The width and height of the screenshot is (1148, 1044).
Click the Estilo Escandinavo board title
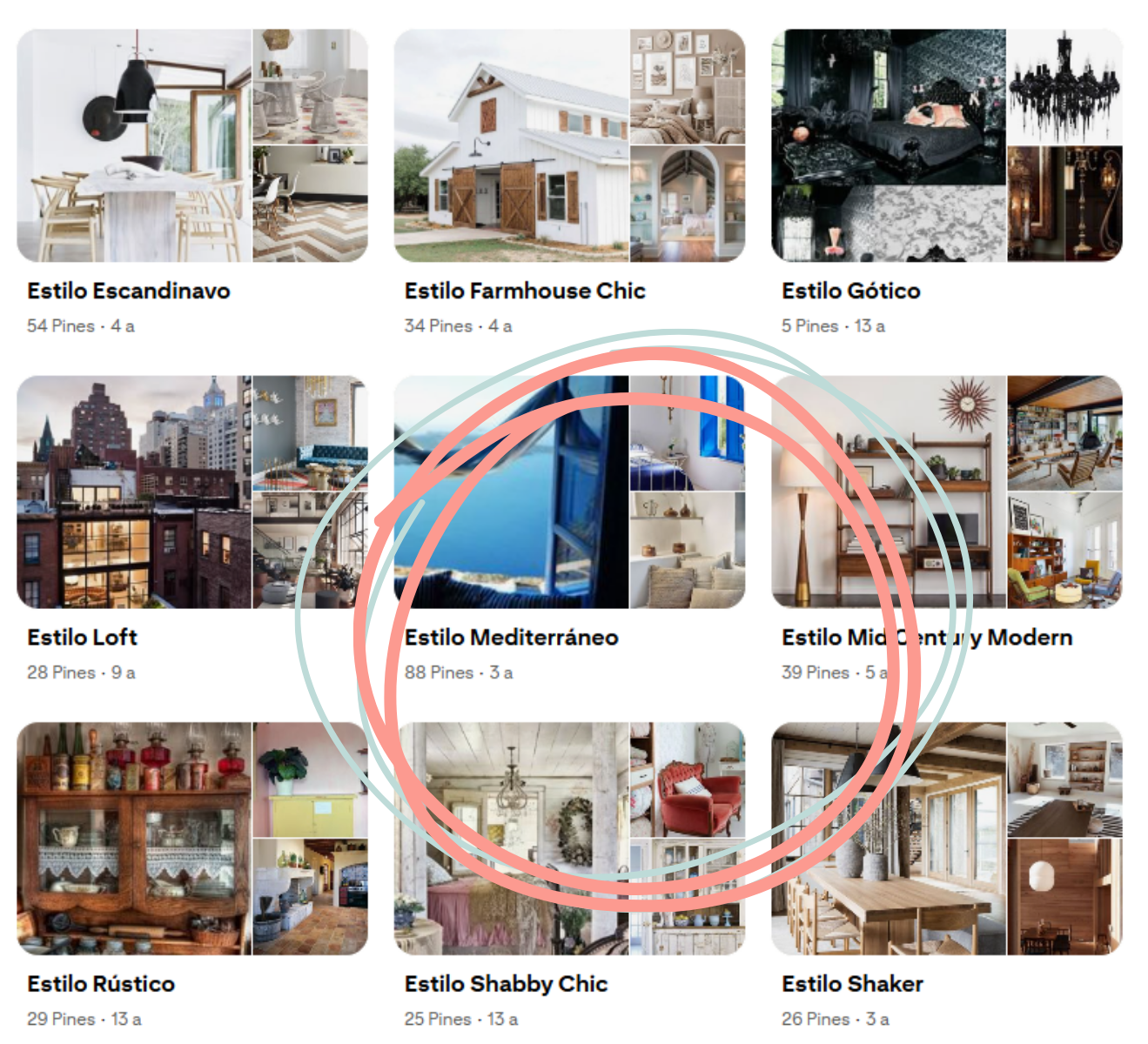click(x=129, y=291)
